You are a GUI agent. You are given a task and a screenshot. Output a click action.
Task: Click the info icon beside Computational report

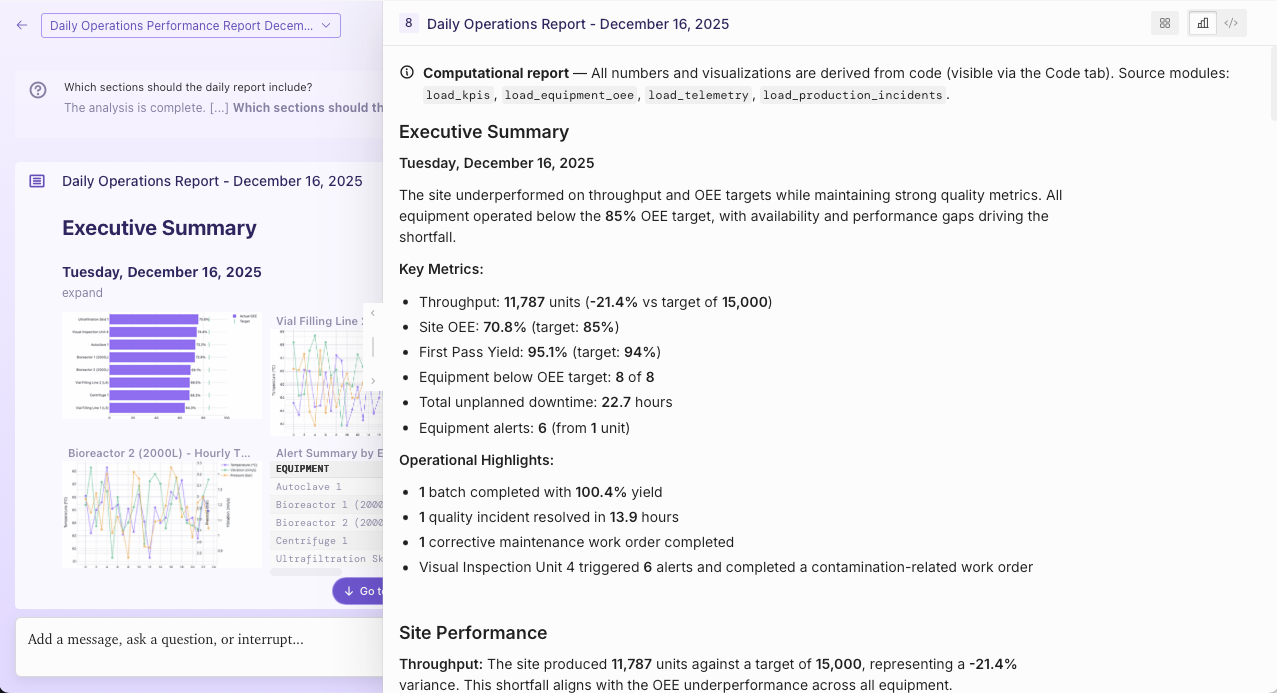click(x=407, y=73)
